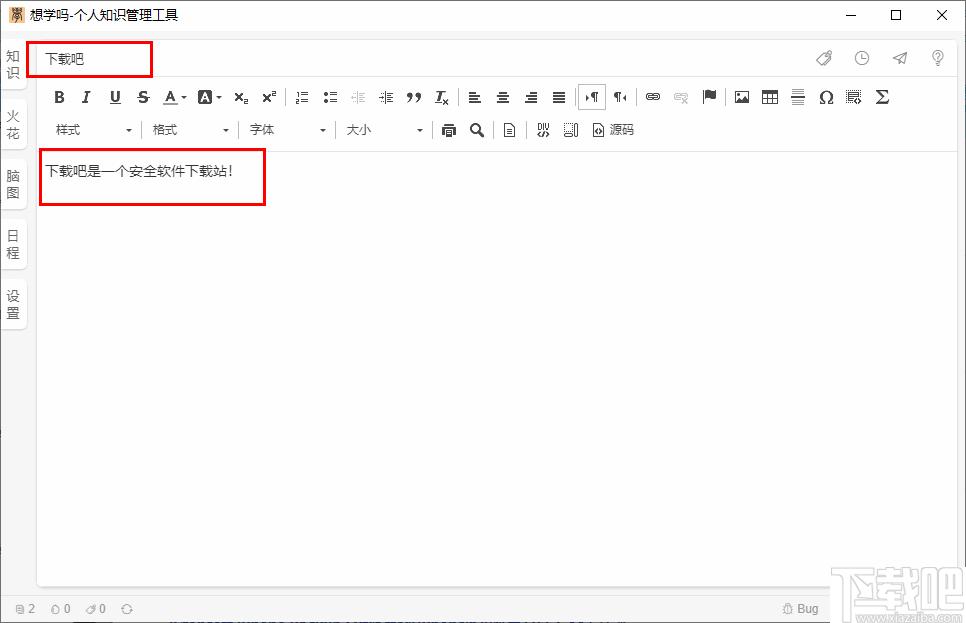Viewport: 966px width, 623px height.
Task: Add a hyperlink with the link icon
Action: pyautogui.click(x=653, y=97)
